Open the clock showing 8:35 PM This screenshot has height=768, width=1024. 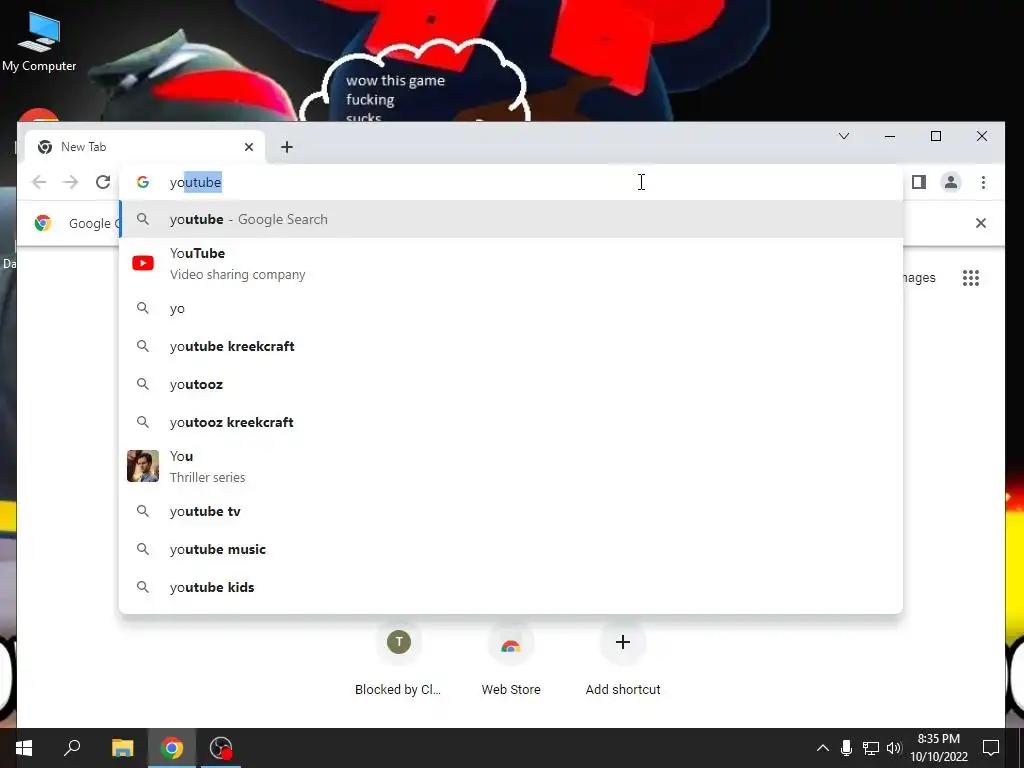pos(938,748)
